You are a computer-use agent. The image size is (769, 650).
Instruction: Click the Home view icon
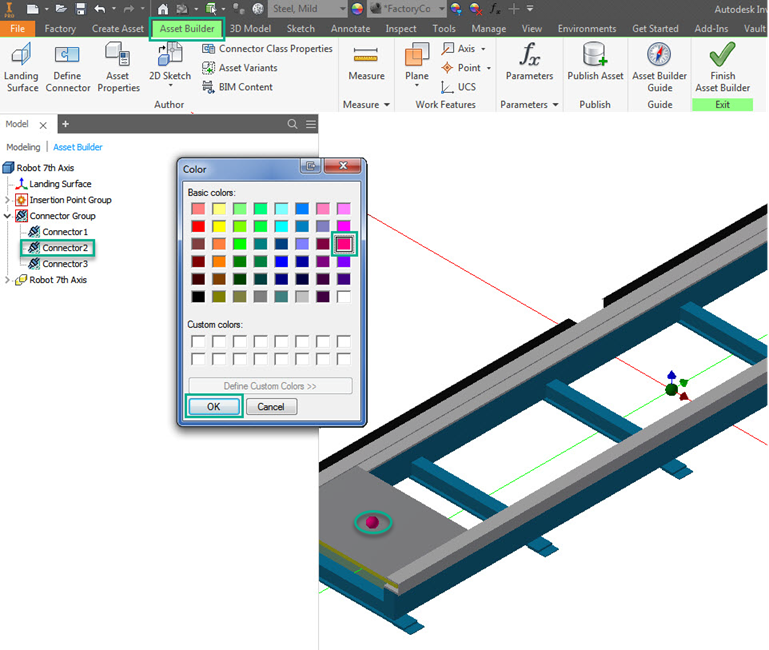[x=163, y=9]
